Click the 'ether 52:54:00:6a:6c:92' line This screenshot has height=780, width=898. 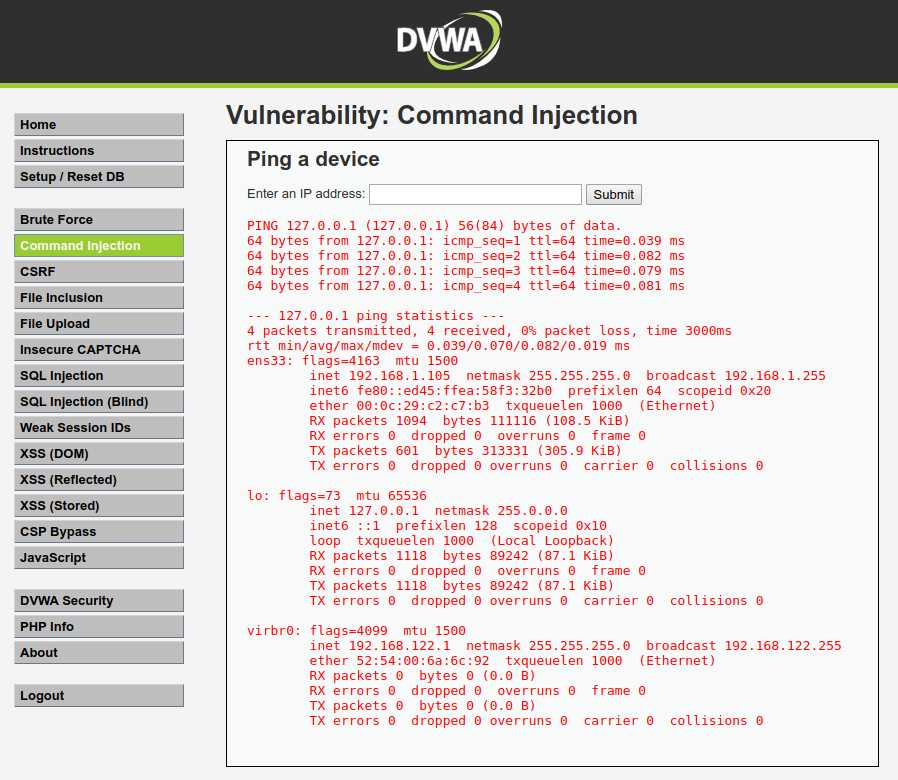(x=513, y=661)
